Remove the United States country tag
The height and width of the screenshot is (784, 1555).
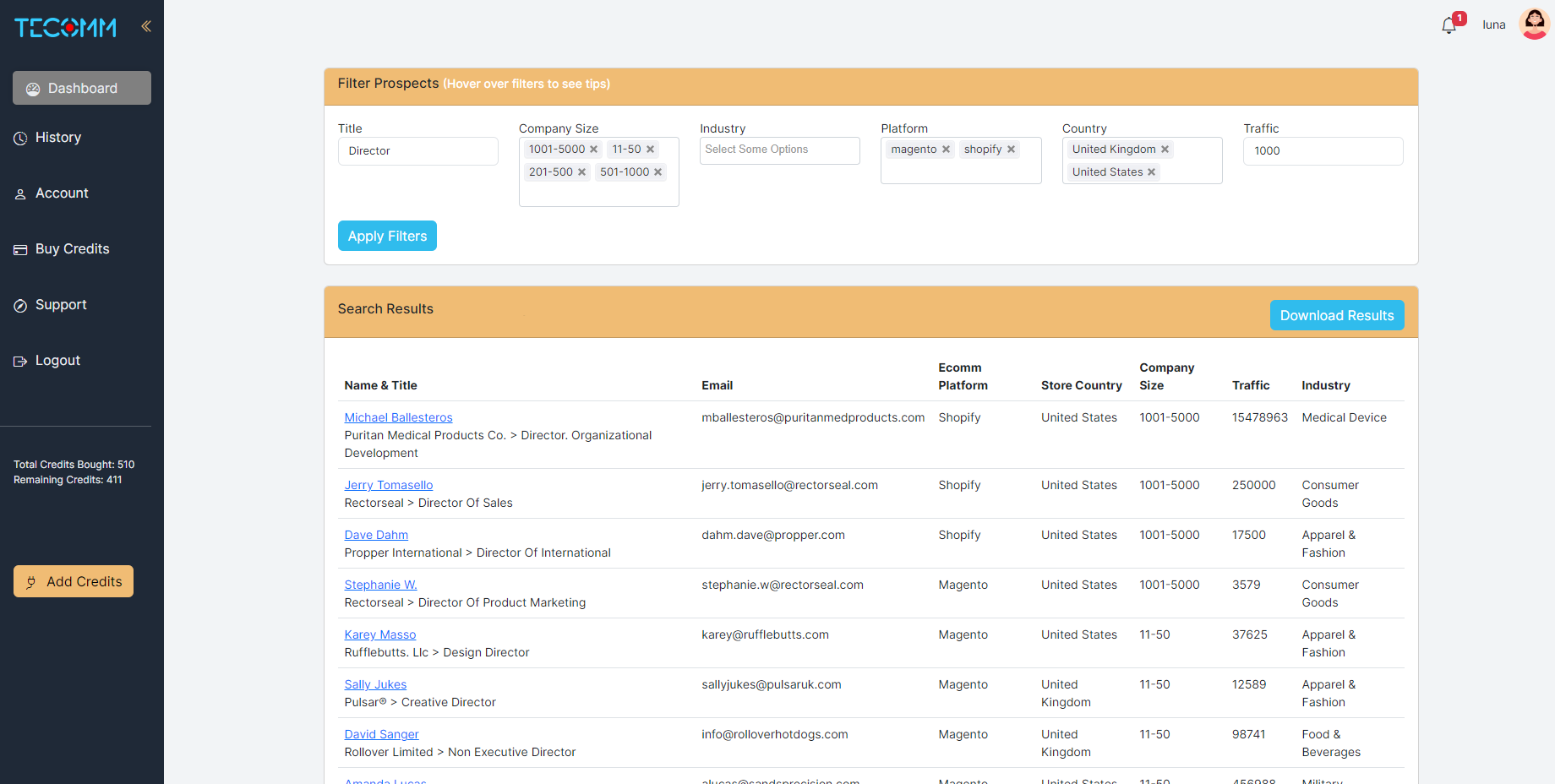[1151, 172]
